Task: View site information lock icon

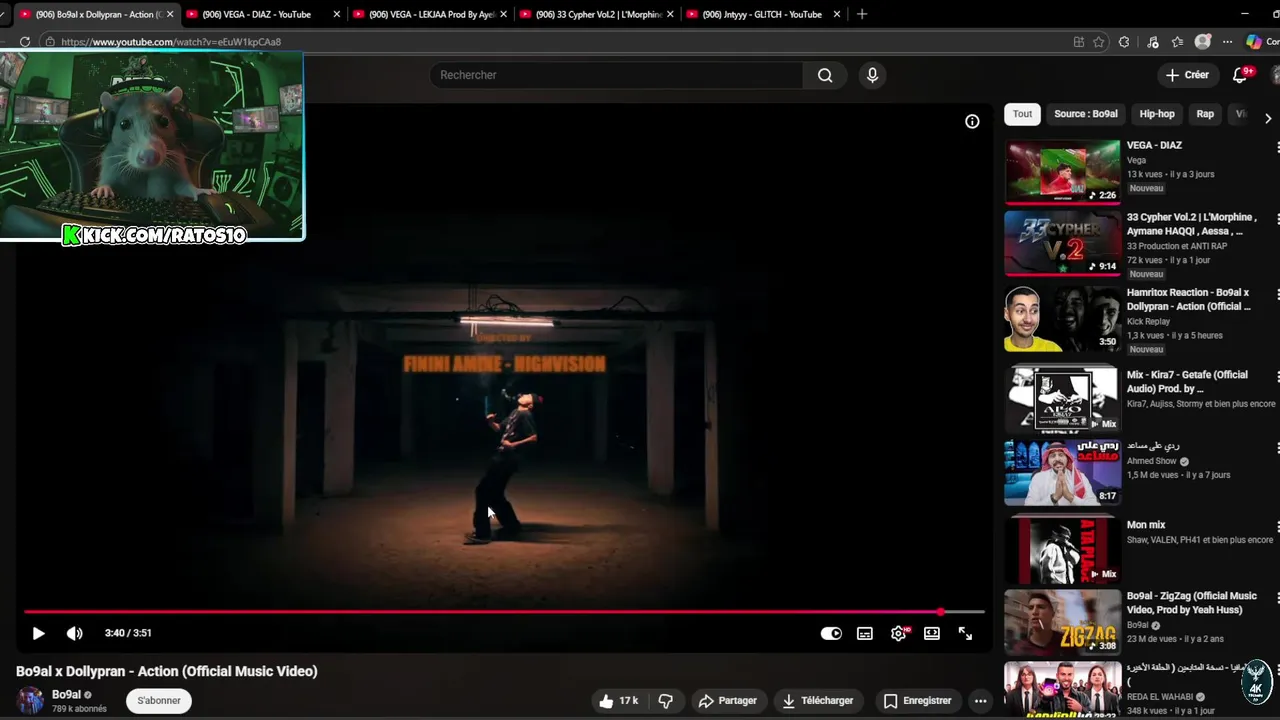Action: 50,42
